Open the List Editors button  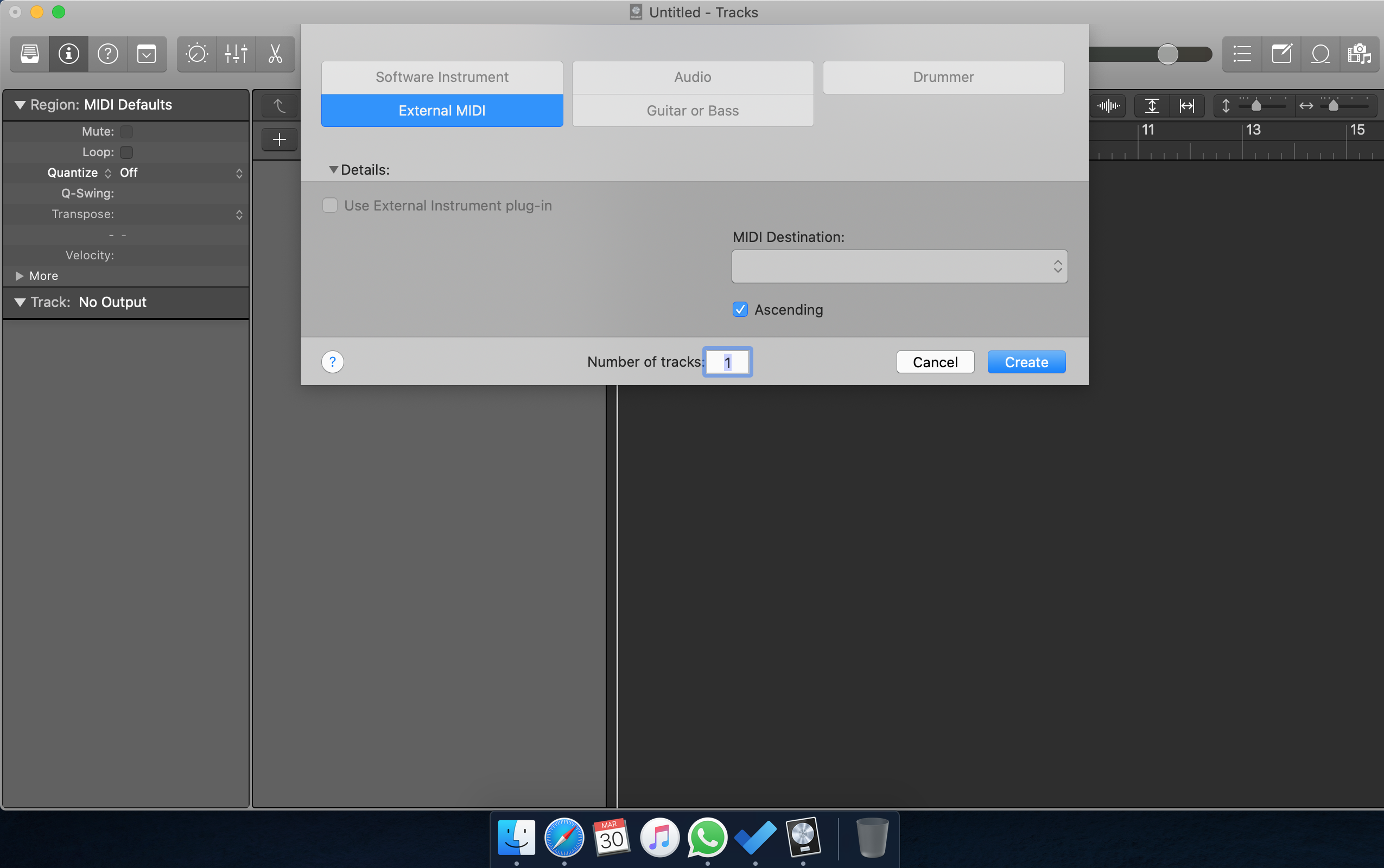1242,54
